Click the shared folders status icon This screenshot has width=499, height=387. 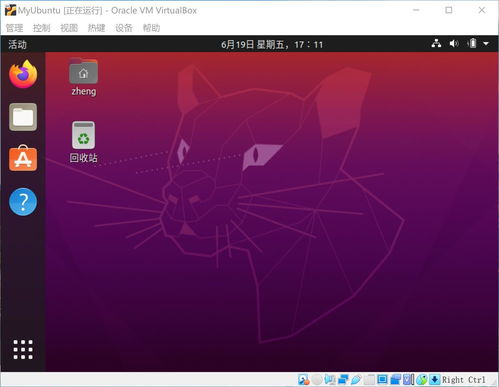(369, 380)
